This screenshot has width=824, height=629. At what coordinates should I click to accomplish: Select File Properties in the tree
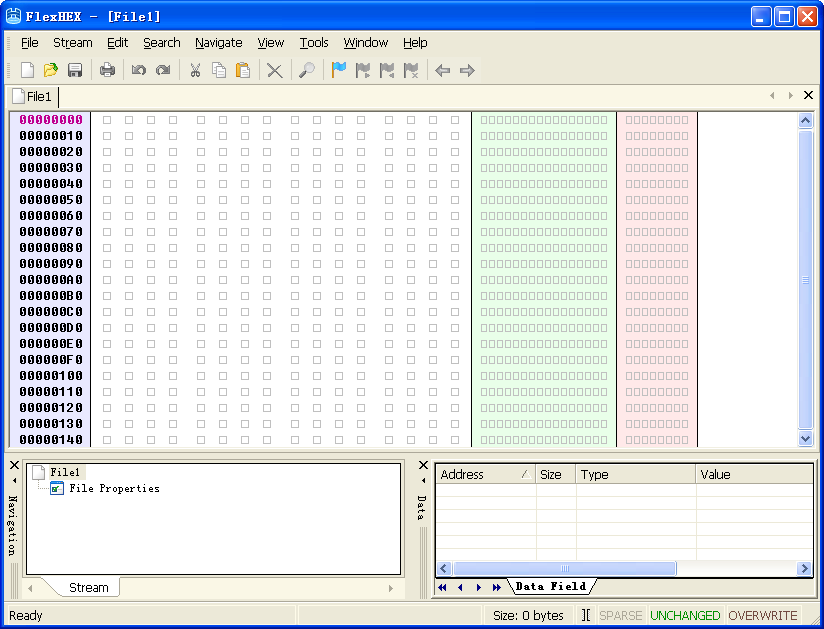tap(113, 488)
